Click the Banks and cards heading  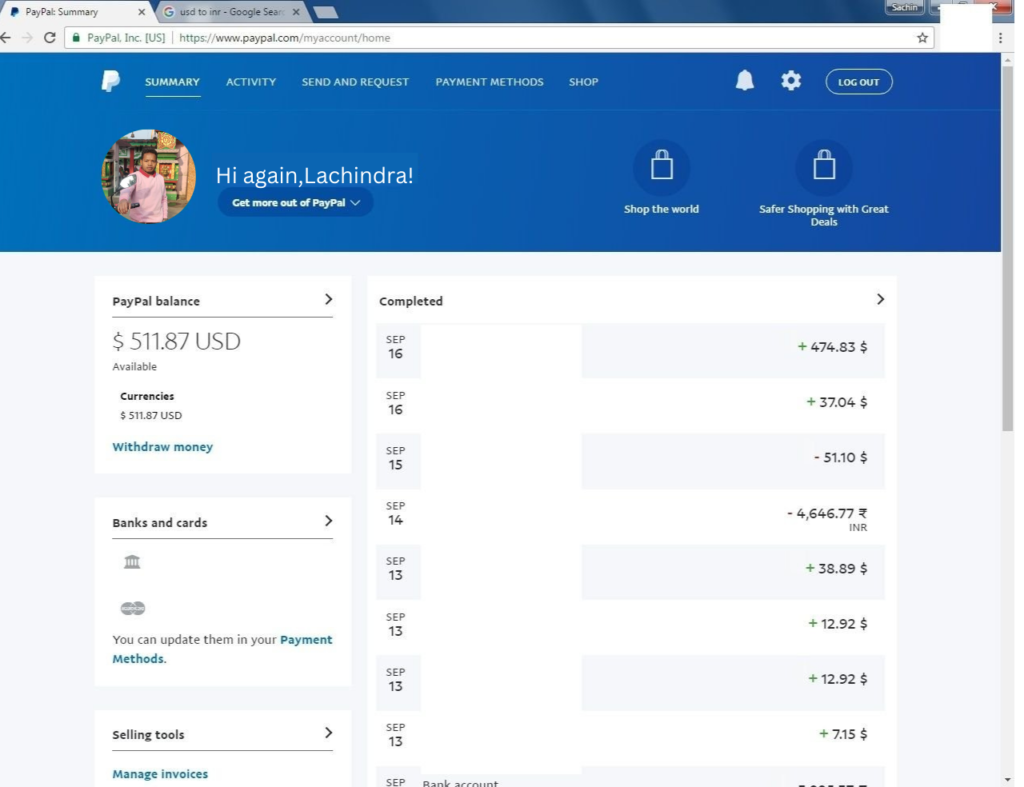pos(159,522)
